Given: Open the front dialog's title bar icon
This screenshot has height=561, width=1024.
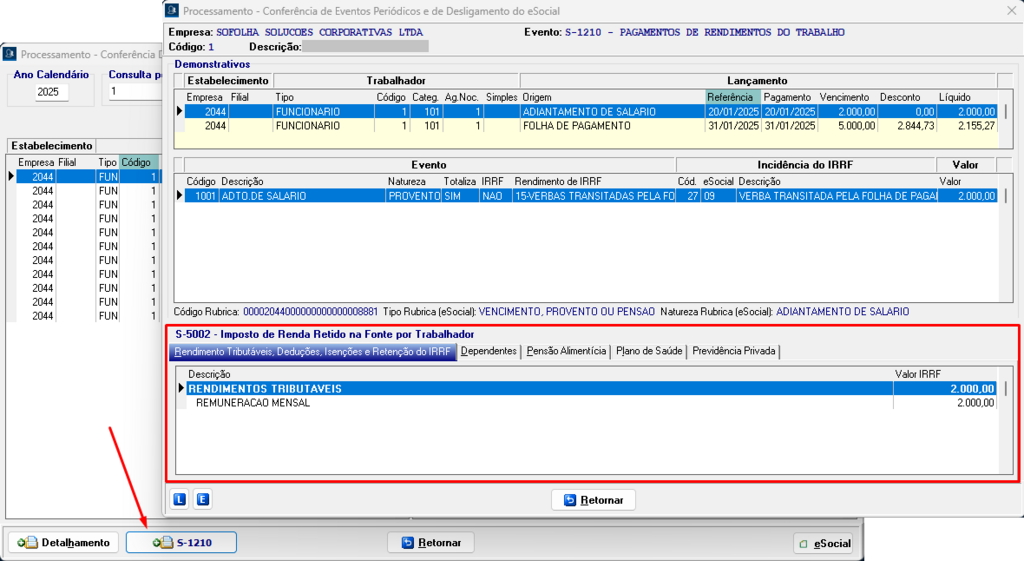Looking at the screenshot, I should pyautogui.click(x=173, y=11).
